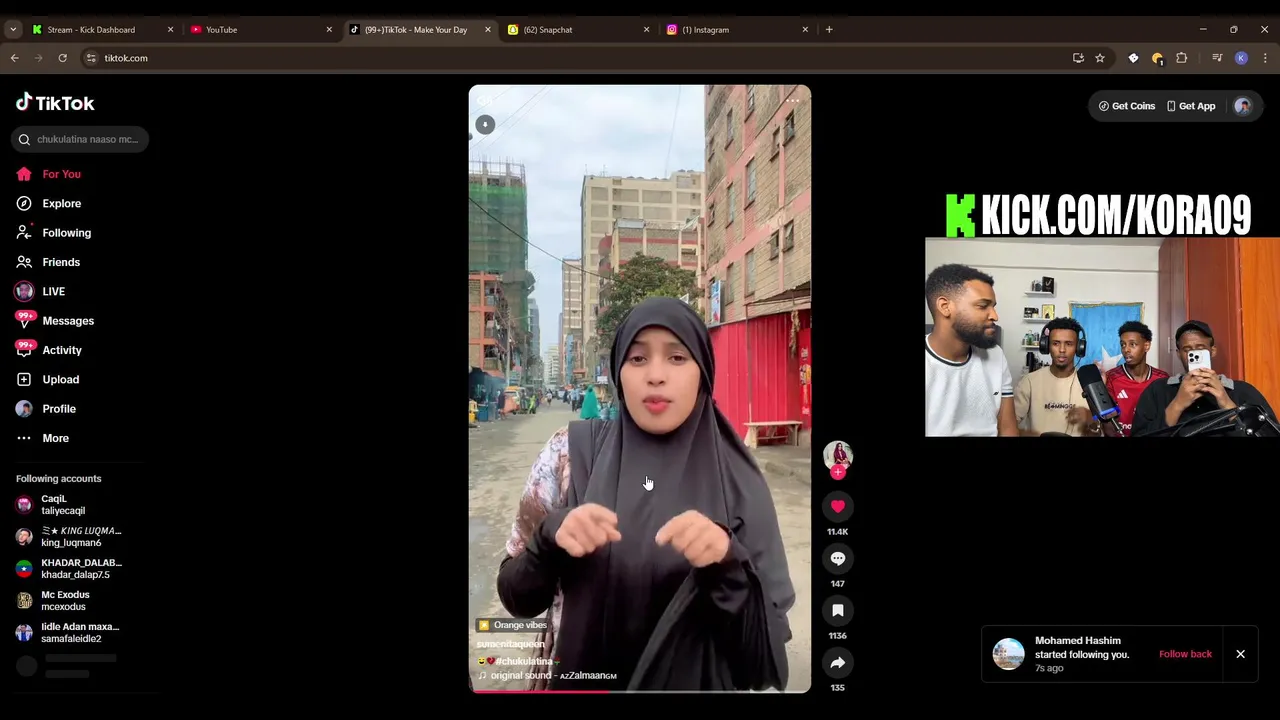This screenshot has height=720, width=1280.
Task: Click the TikTok search field
Action: (80, 139)
